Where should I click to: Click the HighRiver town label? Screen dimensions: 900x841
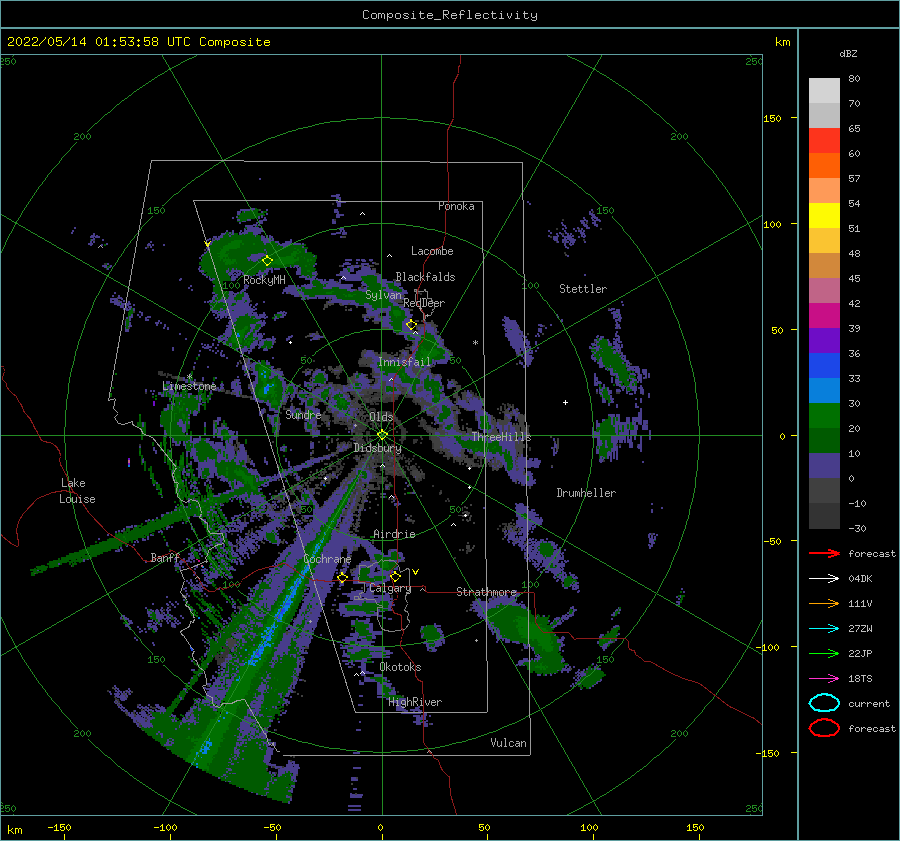pyautogui.click(x=415, y=702)
